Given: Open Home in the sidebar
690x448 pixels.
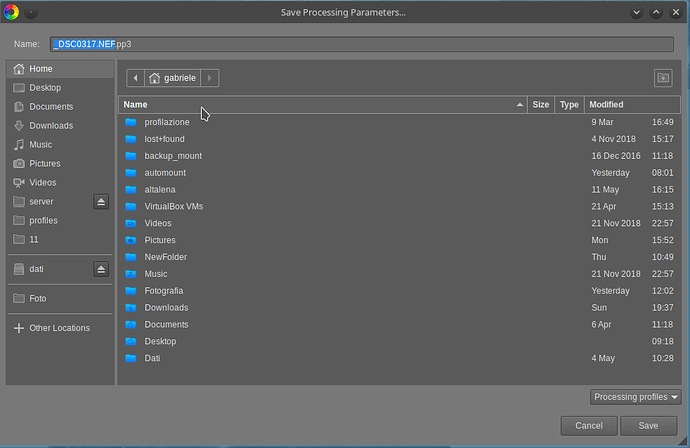Looking at the screenshot, I should [41, 69].
